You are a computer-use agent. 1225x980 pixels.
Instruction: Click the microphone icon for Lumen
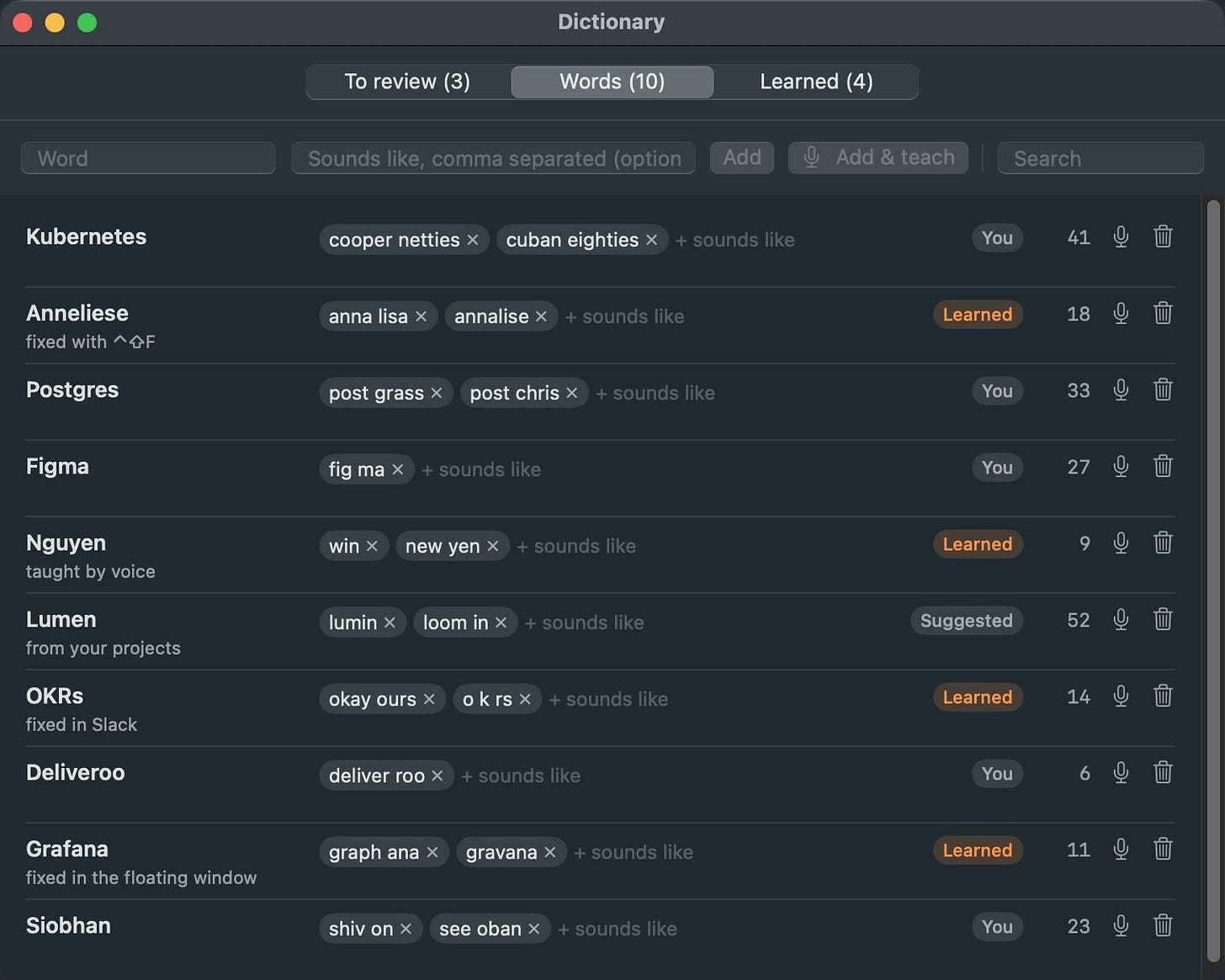1121,620
